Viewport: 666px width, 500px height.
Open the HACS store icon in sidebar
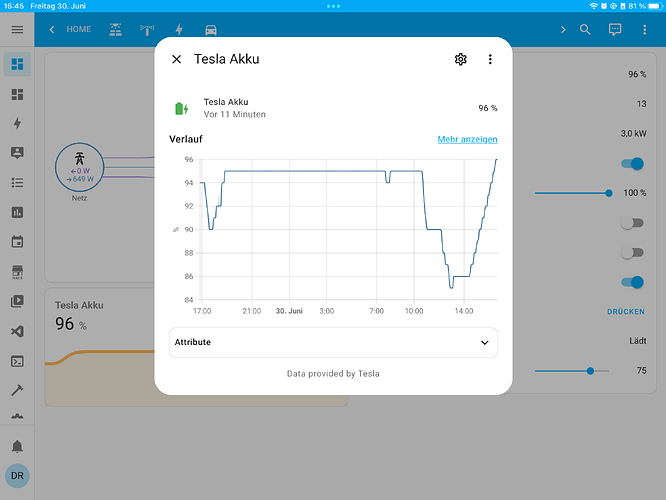click(x=17, y=272)
